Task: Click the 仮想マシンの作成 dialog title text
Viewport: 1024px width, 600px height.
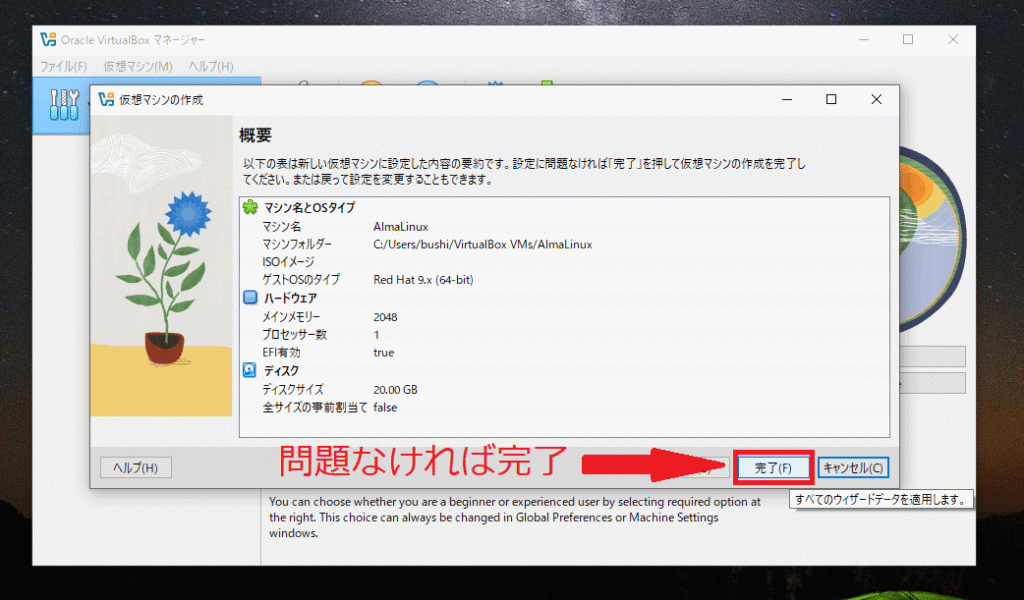Action: [161, 100]
